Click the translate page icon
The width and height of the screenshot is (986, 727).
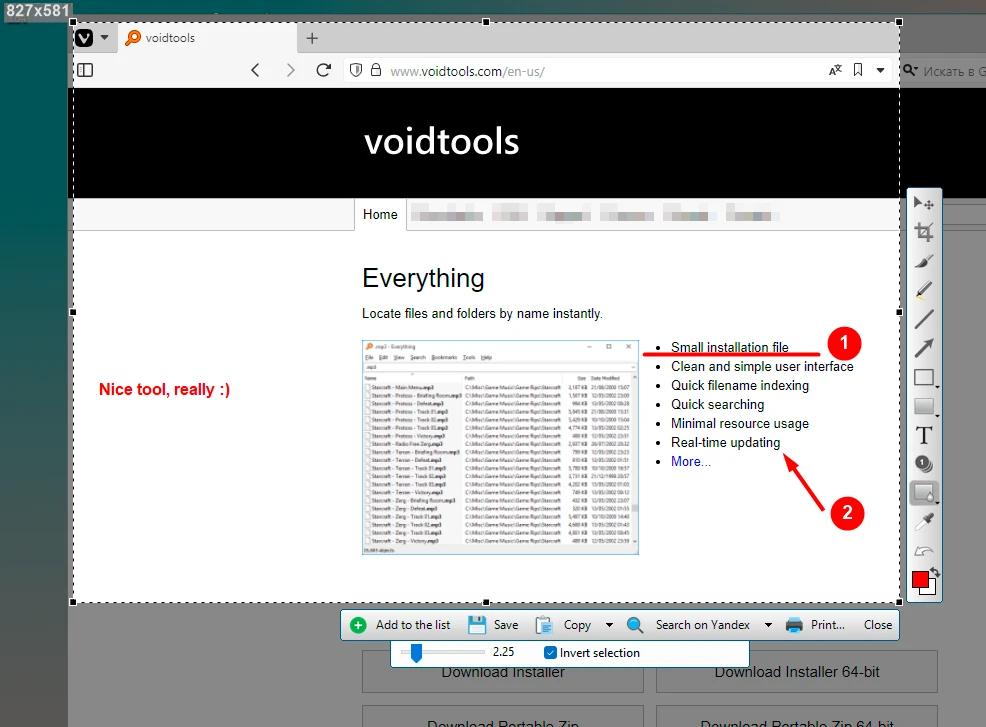coord(835,70)
